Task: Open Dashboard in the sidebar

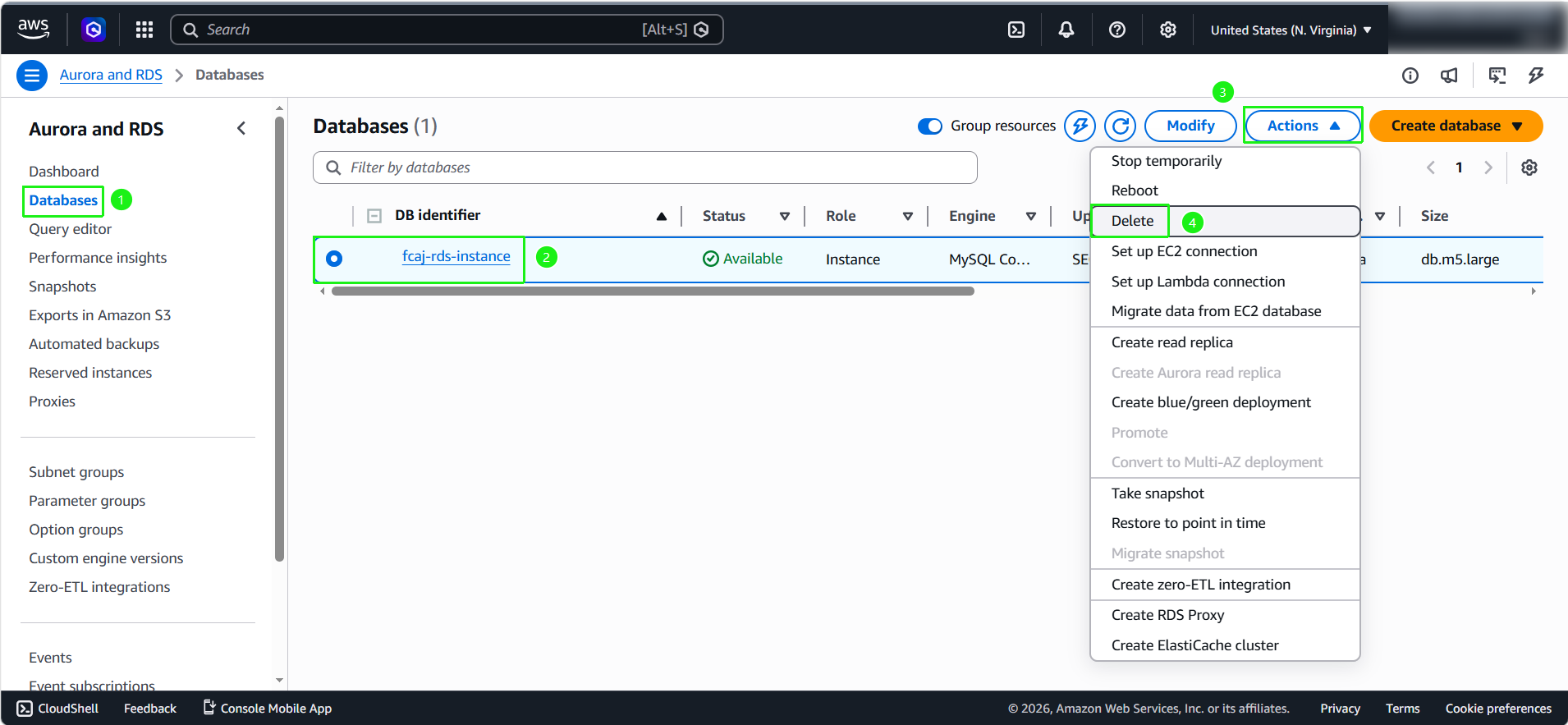Action: click(64, 172)
